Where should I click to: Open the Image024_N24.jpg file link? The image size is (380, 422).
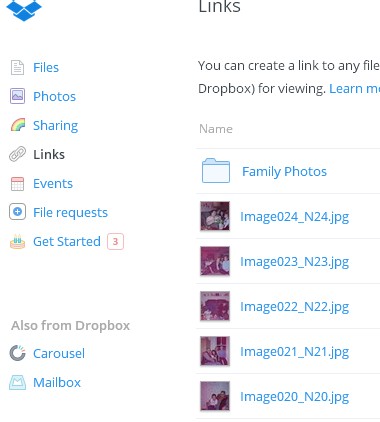[x=294, y=217]
